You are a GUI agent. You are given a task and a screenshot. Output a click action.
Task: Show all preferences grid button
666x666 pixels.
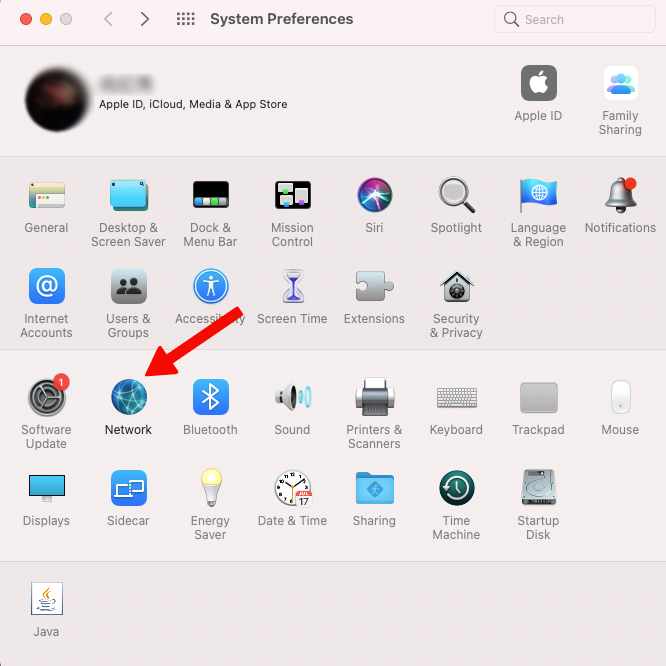[186, 19]
